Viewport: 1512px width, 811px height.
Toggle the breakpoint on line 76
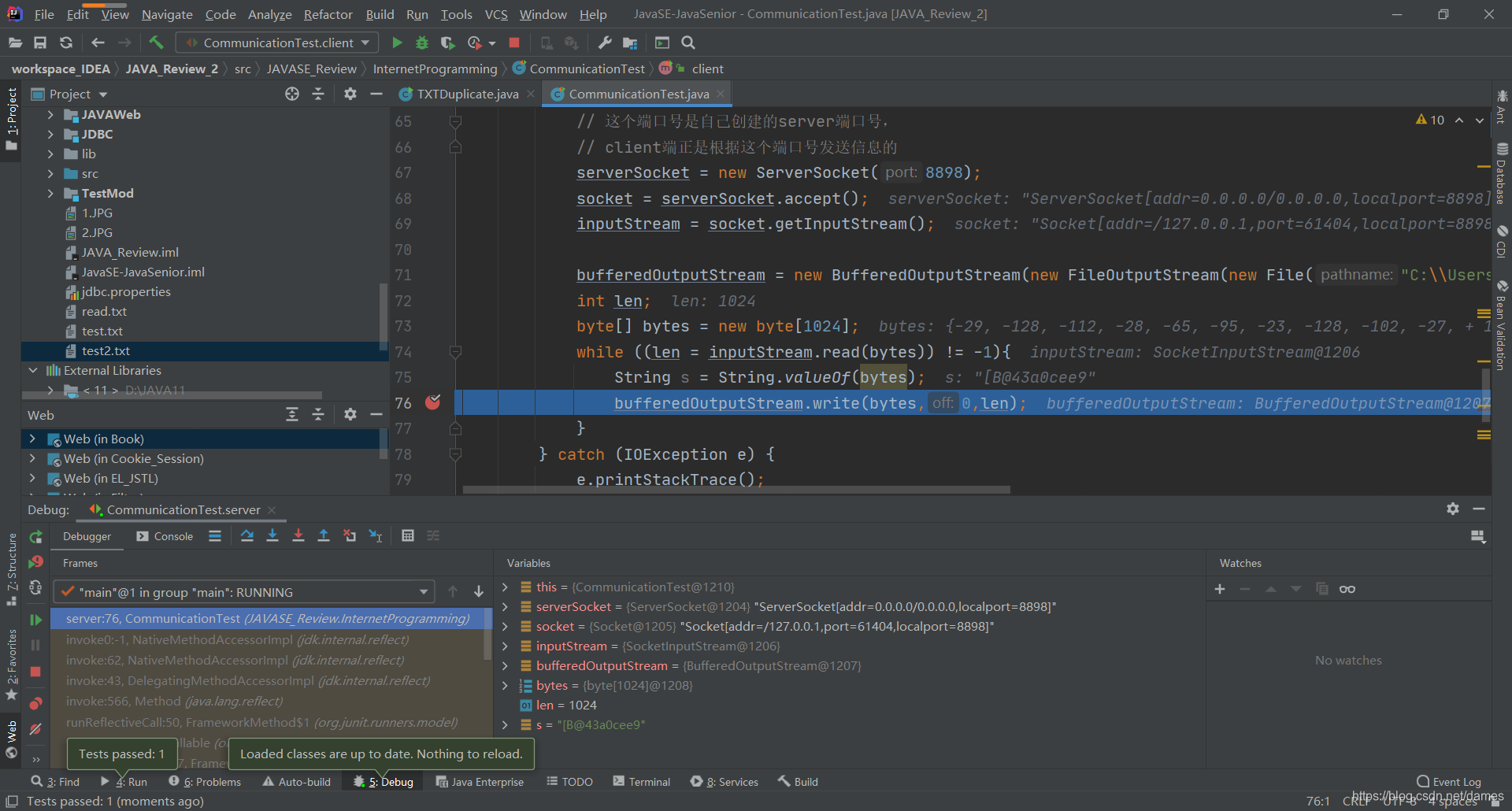click(x=432, y=402)
